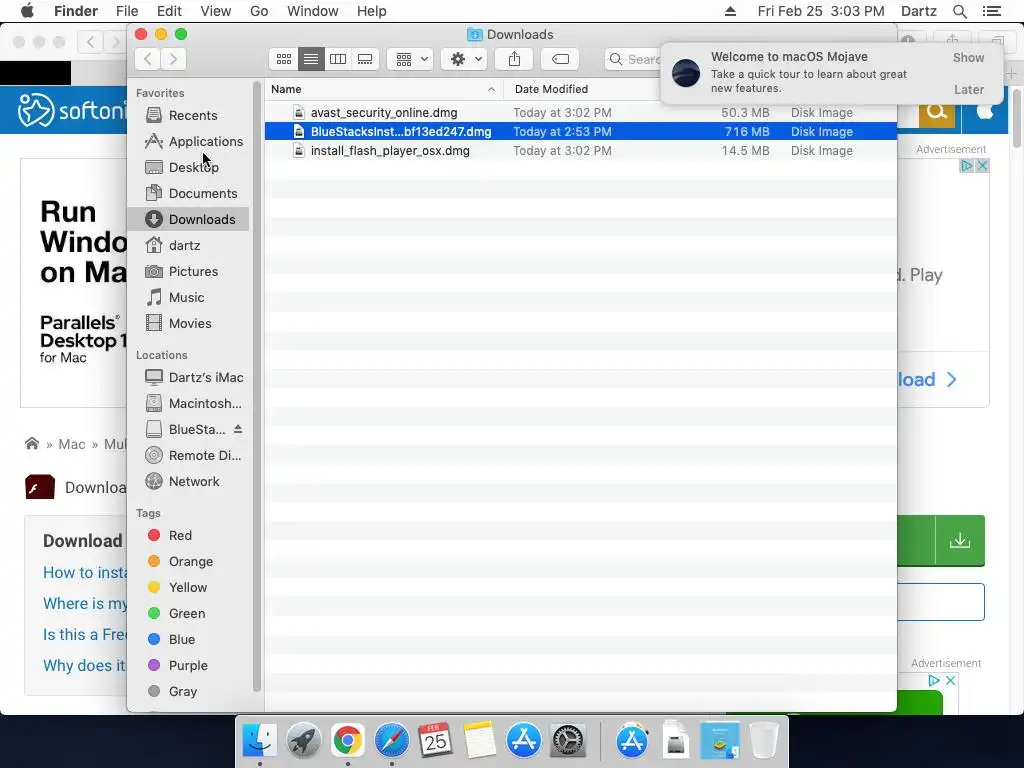Open Calendar from the Dock
This screenshot has height=768, width=1024.
coord(436,741)
